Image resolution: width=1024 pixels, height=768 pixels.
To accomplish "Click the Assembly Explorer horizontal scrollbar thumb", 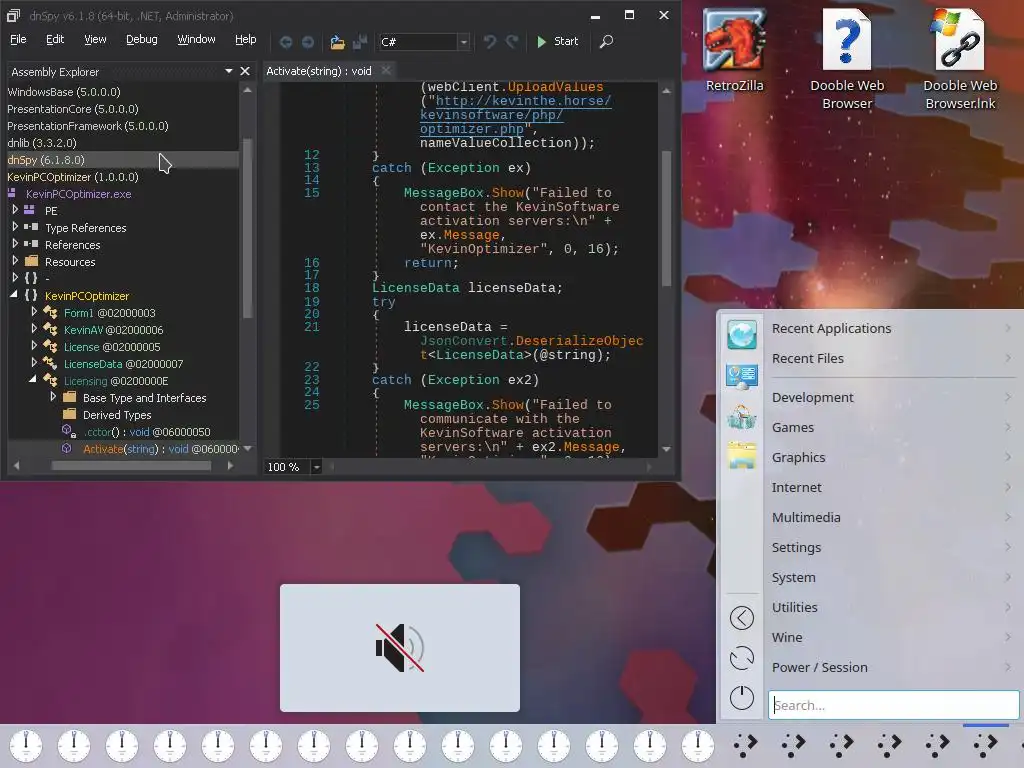I will coord(131,466).
